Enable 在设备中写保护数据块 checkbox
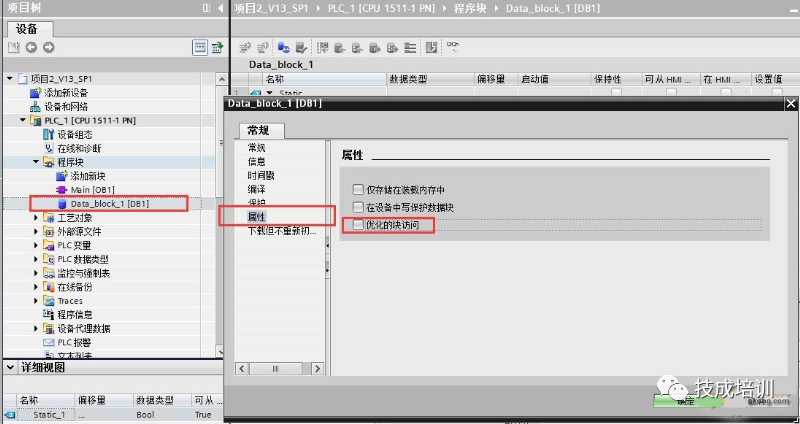The height and width of the screenshot is (424, 800). pyautogui.click(x=358, y=207)
